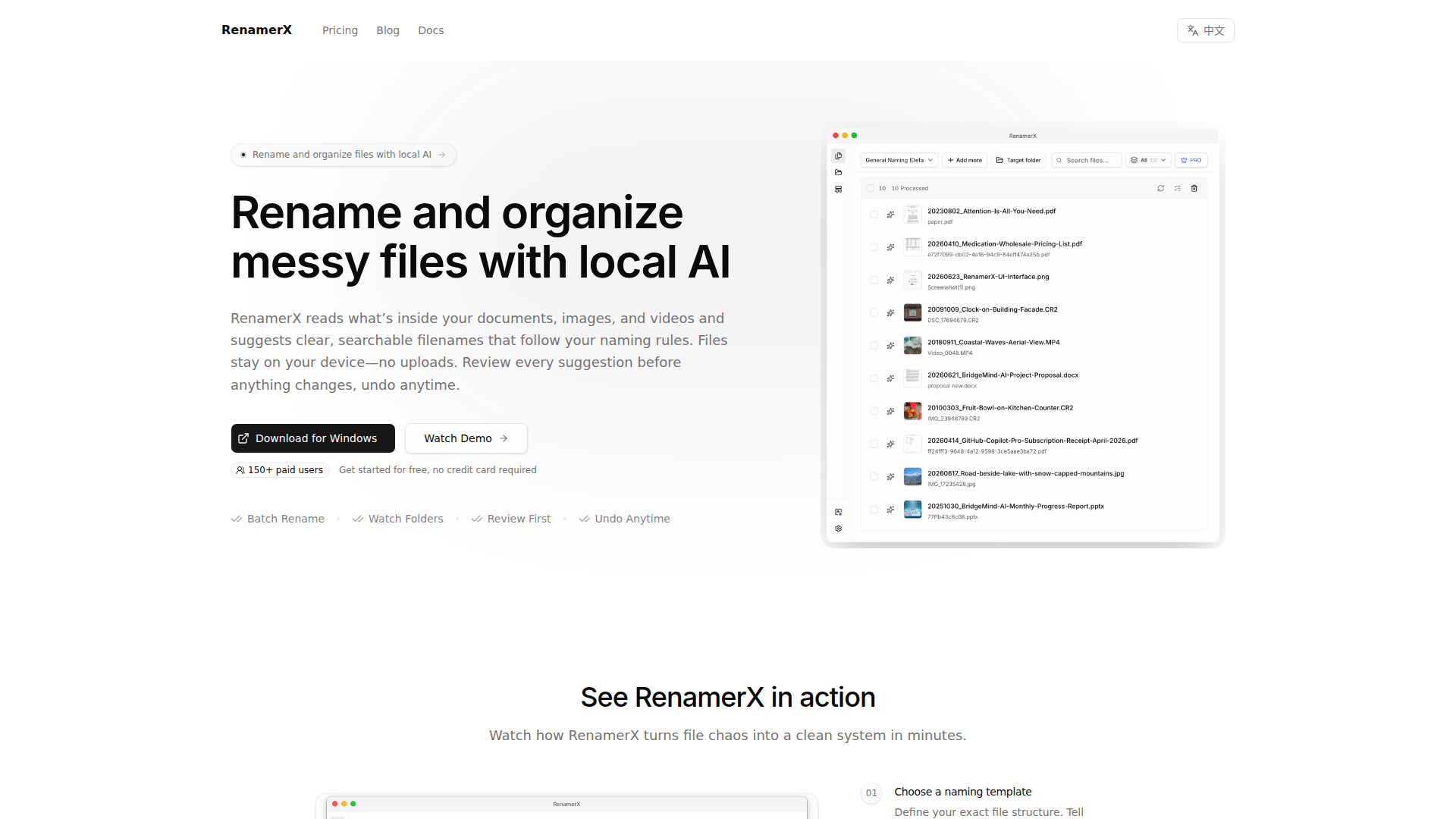Viewport: 1456px width, 819px height.
Task: Click AI sparkle icon for Fruit-Bowl-on-Kitchen-Counter.CR2
Action: (890, 411)
